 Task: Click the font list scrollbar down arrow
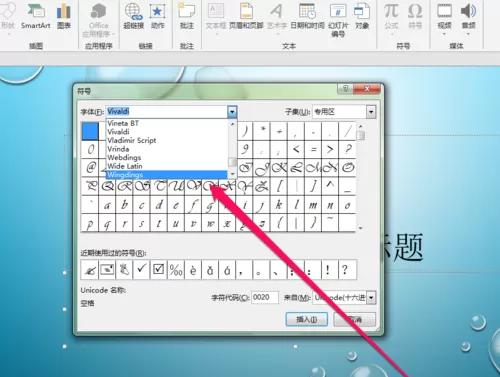232,174
